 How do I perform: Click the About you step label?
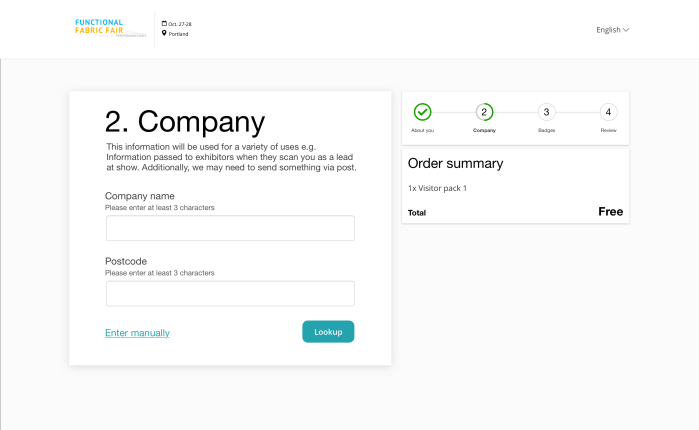coord(422,131)
